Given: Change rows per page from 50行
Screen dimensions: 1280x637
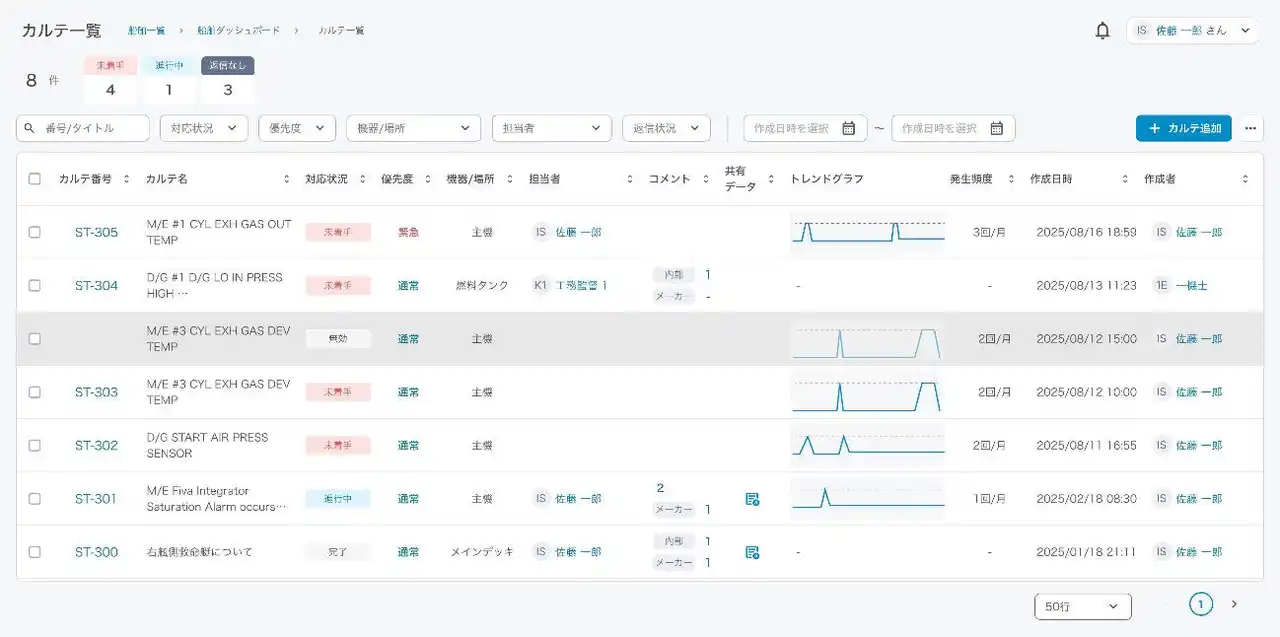Looking at the screenshot, I should 1082,606.
